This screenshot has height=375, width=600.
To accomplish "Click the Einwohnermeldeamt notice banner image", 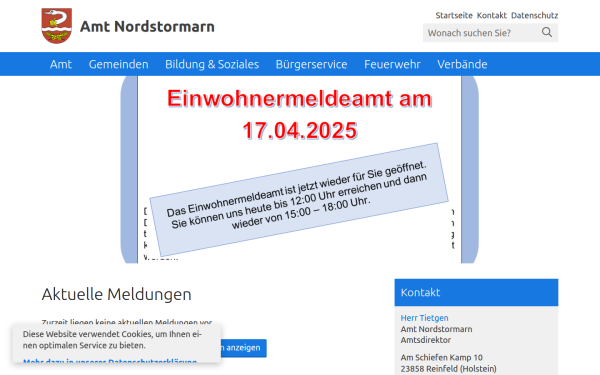I will coord(300,170).
